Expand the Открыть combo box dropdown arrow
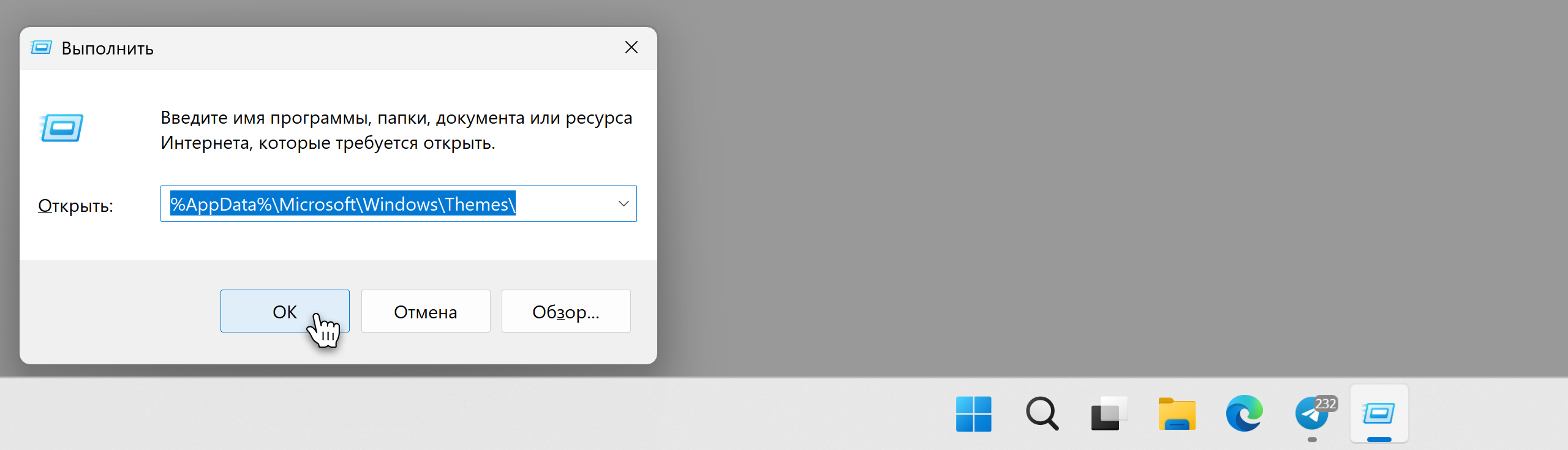Image resolution: width=1568 pixels, height=450 pixels. [624, 204]
